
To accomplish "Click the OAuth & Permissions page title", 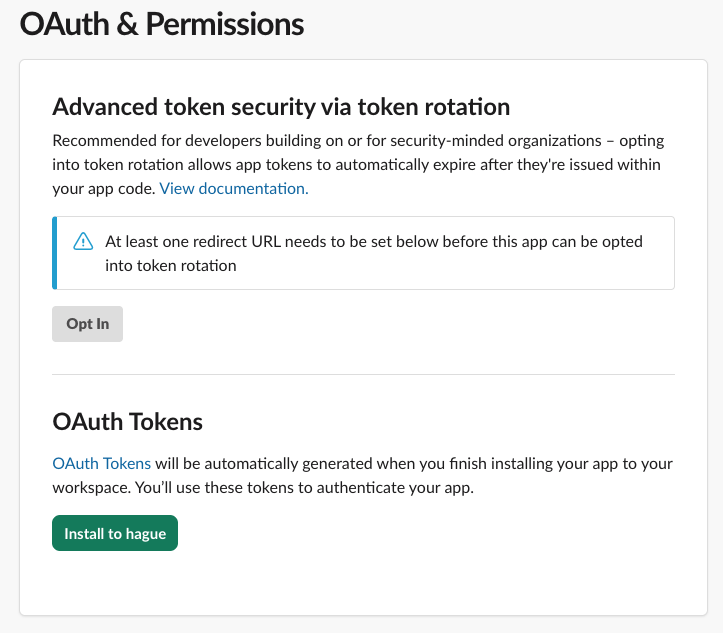I will click(x=162, y=25).
